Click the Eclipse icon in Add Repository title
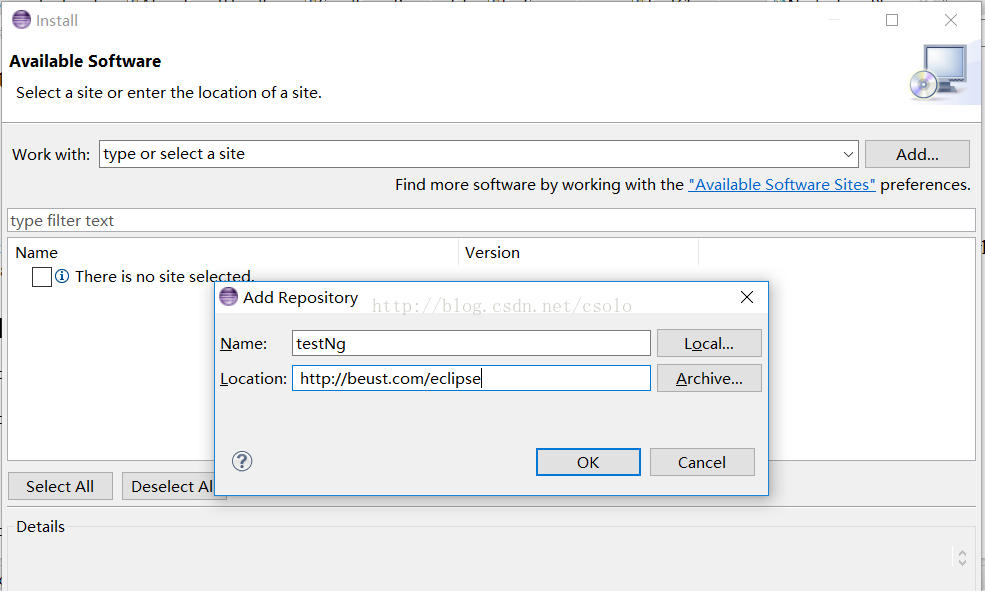The width and height of the screenshot is (985, 591). (229, 297)
